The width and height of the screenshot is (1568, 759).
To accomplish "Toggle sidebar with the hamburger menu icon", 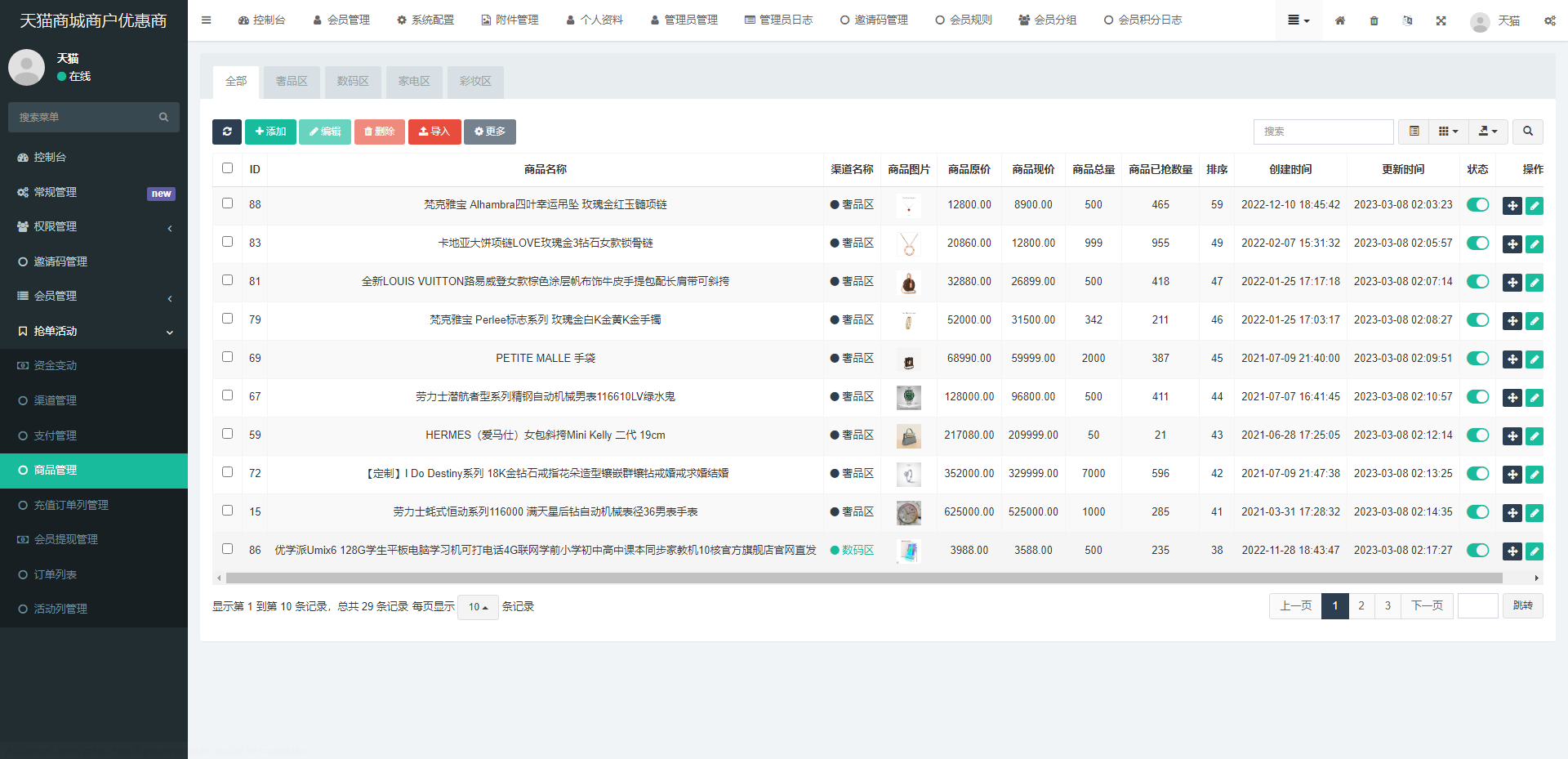I will coord(206,20).
